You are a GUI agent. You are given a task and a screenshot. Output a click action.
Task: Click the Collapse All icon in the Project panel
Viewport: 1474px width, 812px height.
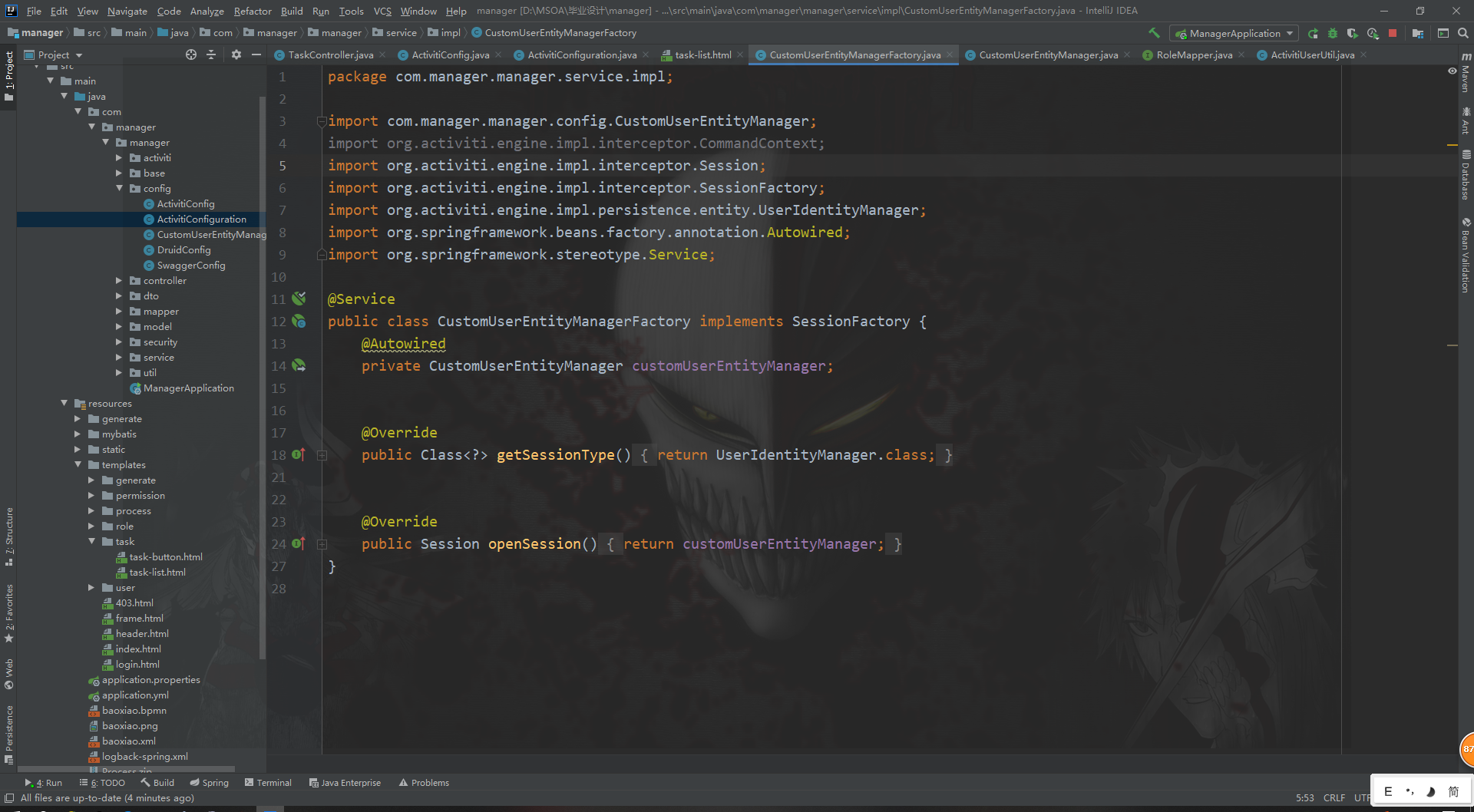(211, 54)
